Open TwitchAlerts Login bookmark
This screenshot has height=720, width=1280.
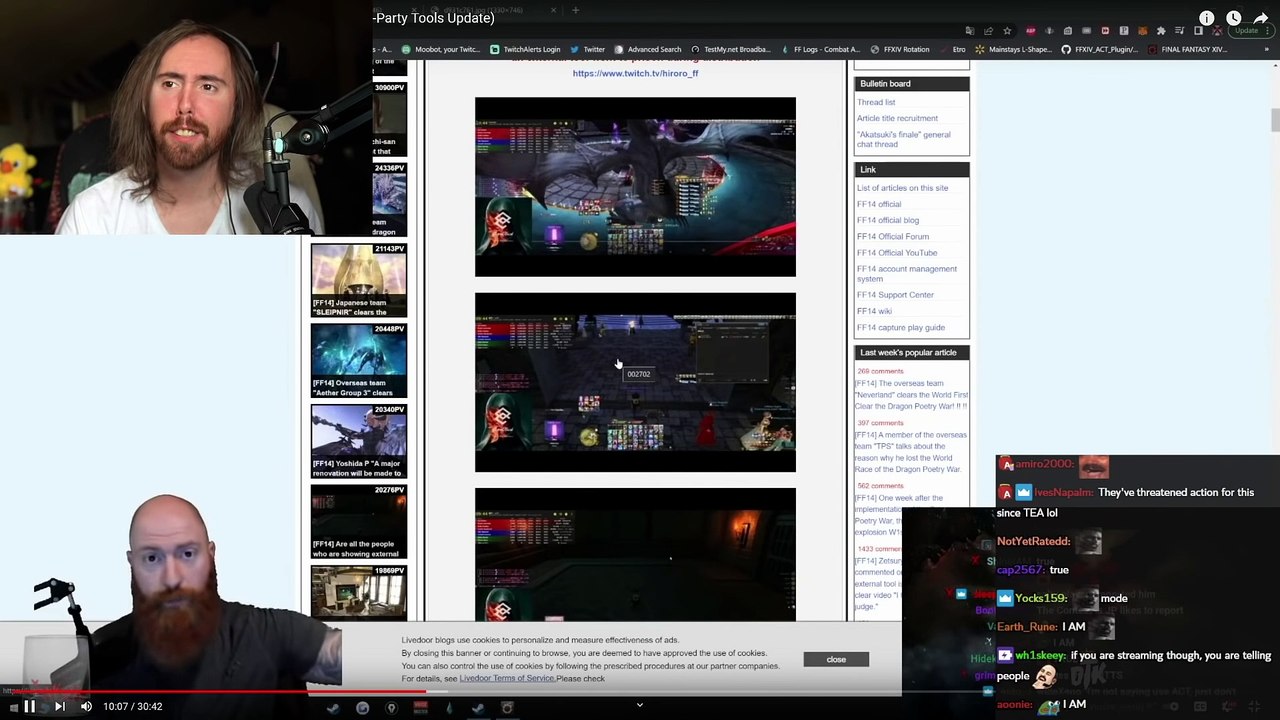[524, 49]
